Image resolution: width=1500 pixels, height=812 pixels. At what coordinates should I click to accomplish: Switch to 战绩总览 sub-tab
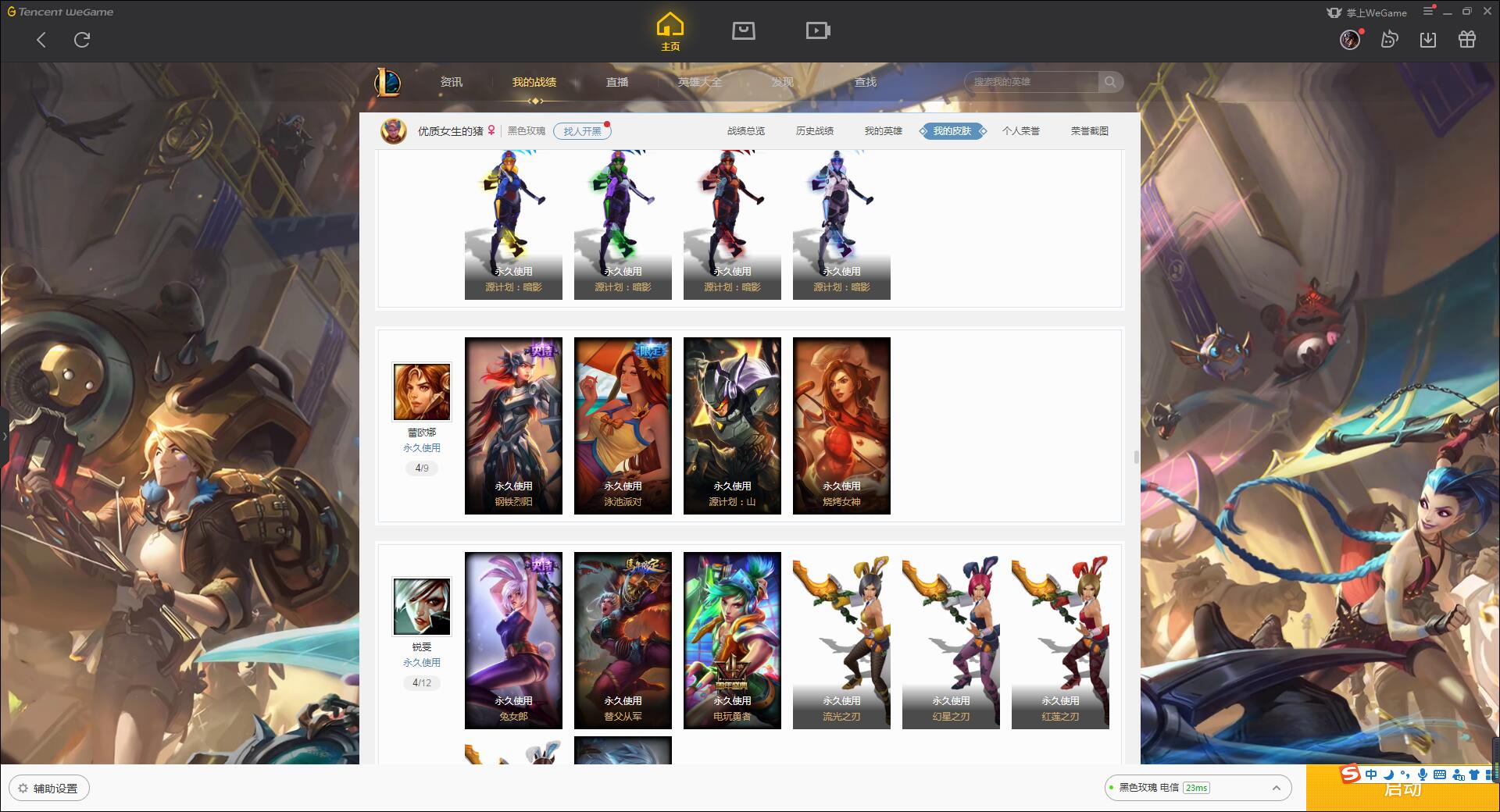pyautogui.click(x=746, y=131)
